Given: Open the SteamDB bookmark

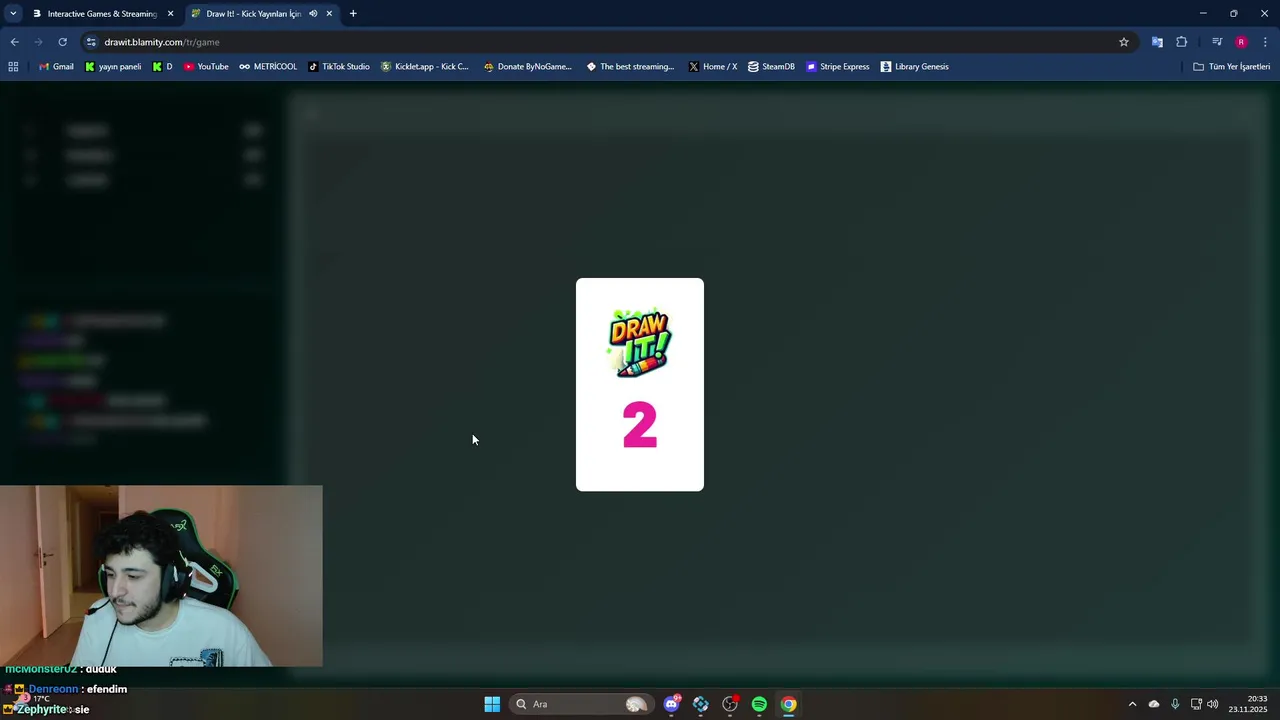Looking at the screenshot, I should click(771, 67).
